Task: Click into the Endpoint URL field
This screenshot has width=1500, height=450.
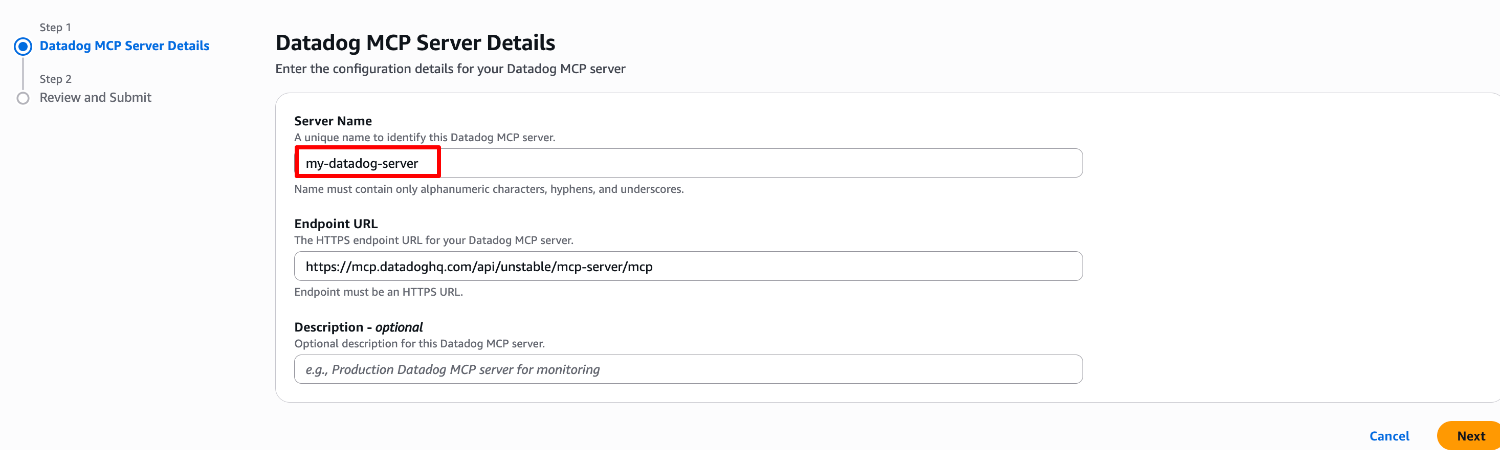Action: pyautogui.click(x=687, y=266)
